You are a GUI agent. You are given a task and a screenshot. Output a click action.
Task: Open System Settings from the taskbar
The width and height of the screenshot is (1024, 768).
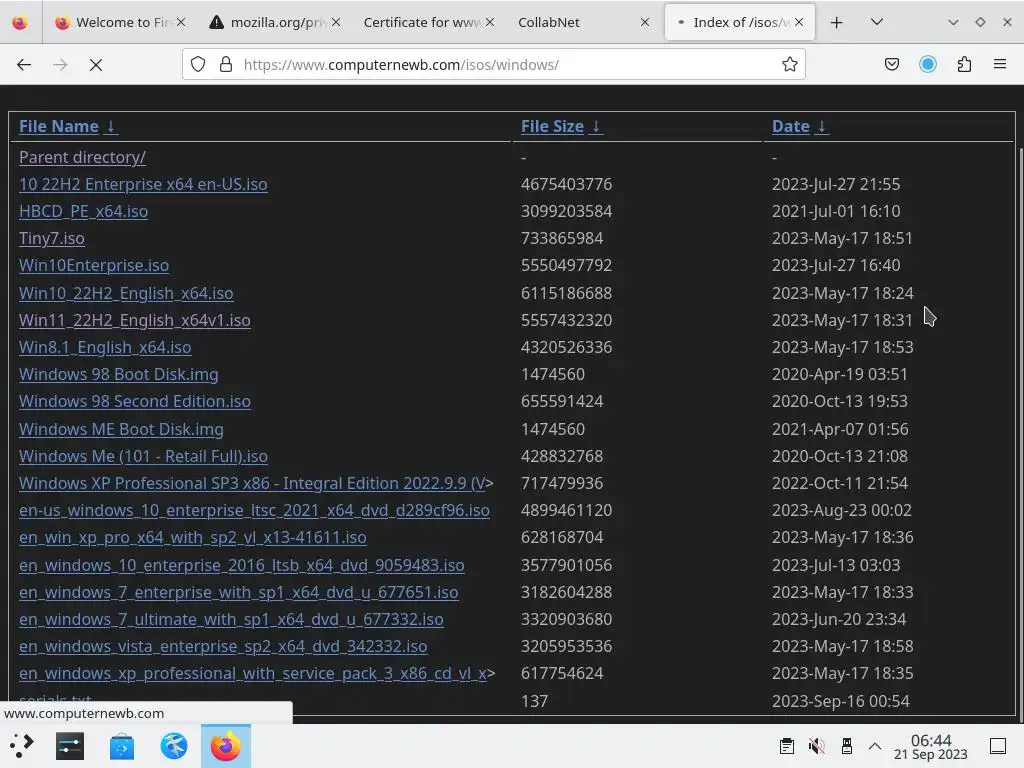[x=70, y=746]
